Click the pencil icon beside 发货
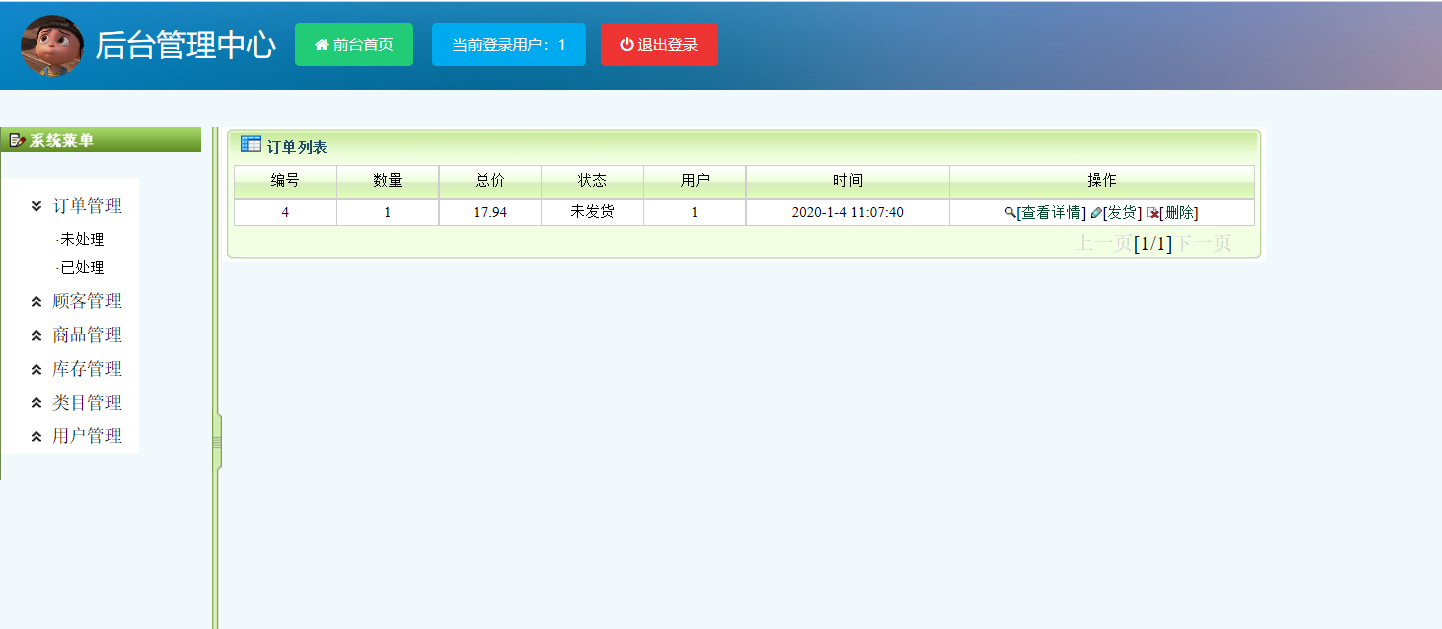1442x629 pixels. point(1096,213)
